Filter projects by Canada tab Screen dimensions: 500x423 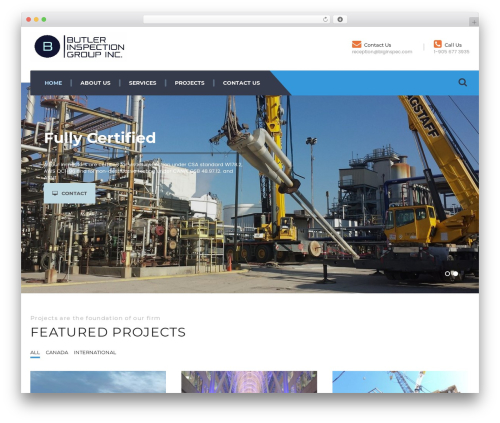coord(57,353)
